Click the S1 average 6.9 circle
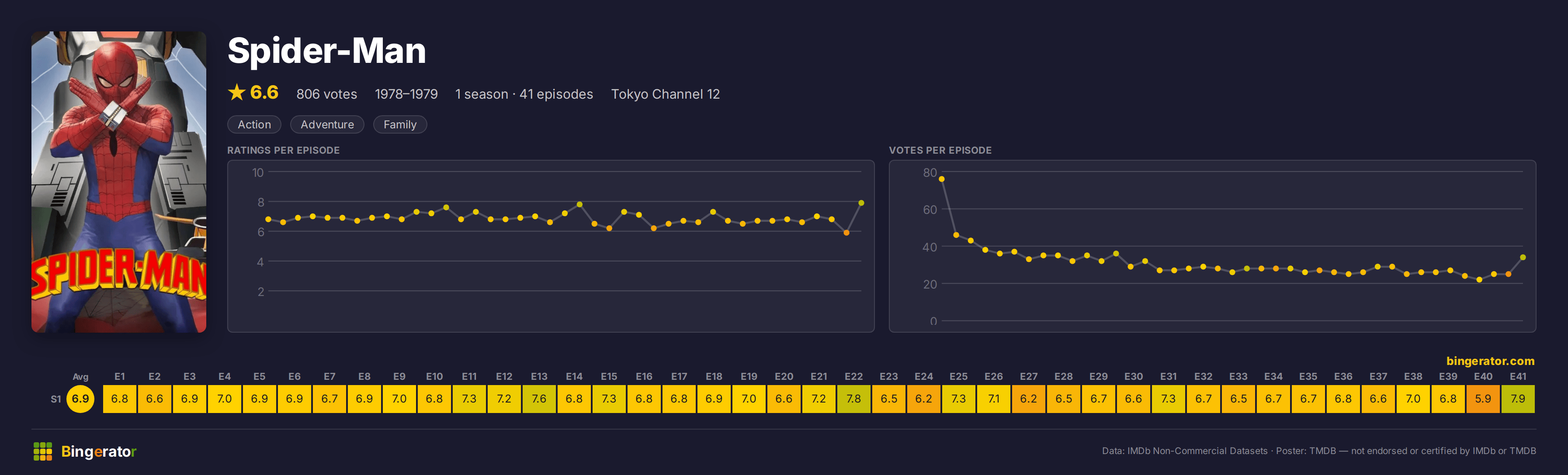Screen dimensions: 1568x475 [x=80, y=399]
